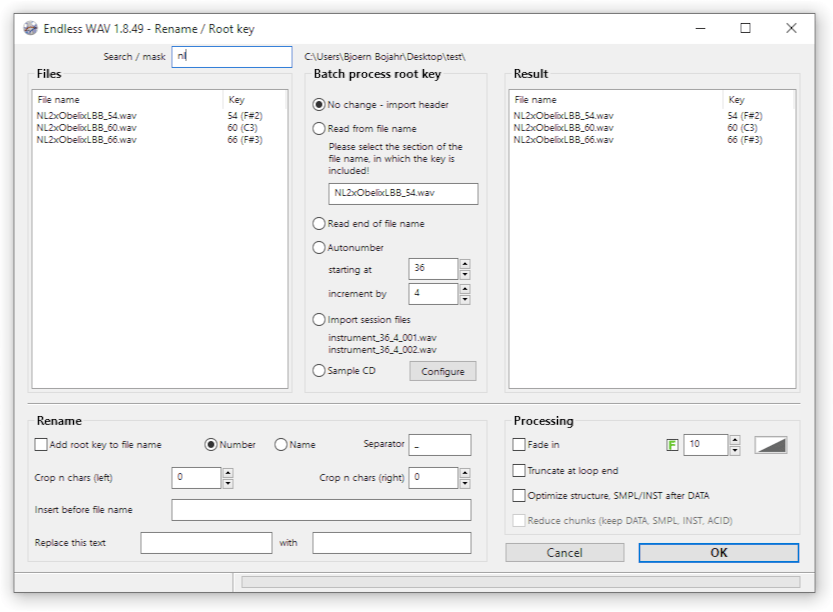Screen dimensions: 833x612
Task: Click the fade curve shape preview icon
Action: (771, 445)
